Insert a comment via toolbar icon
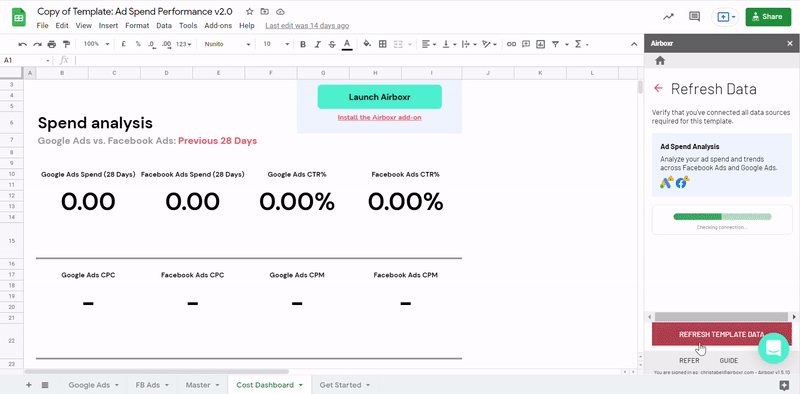 pos(526,44)
